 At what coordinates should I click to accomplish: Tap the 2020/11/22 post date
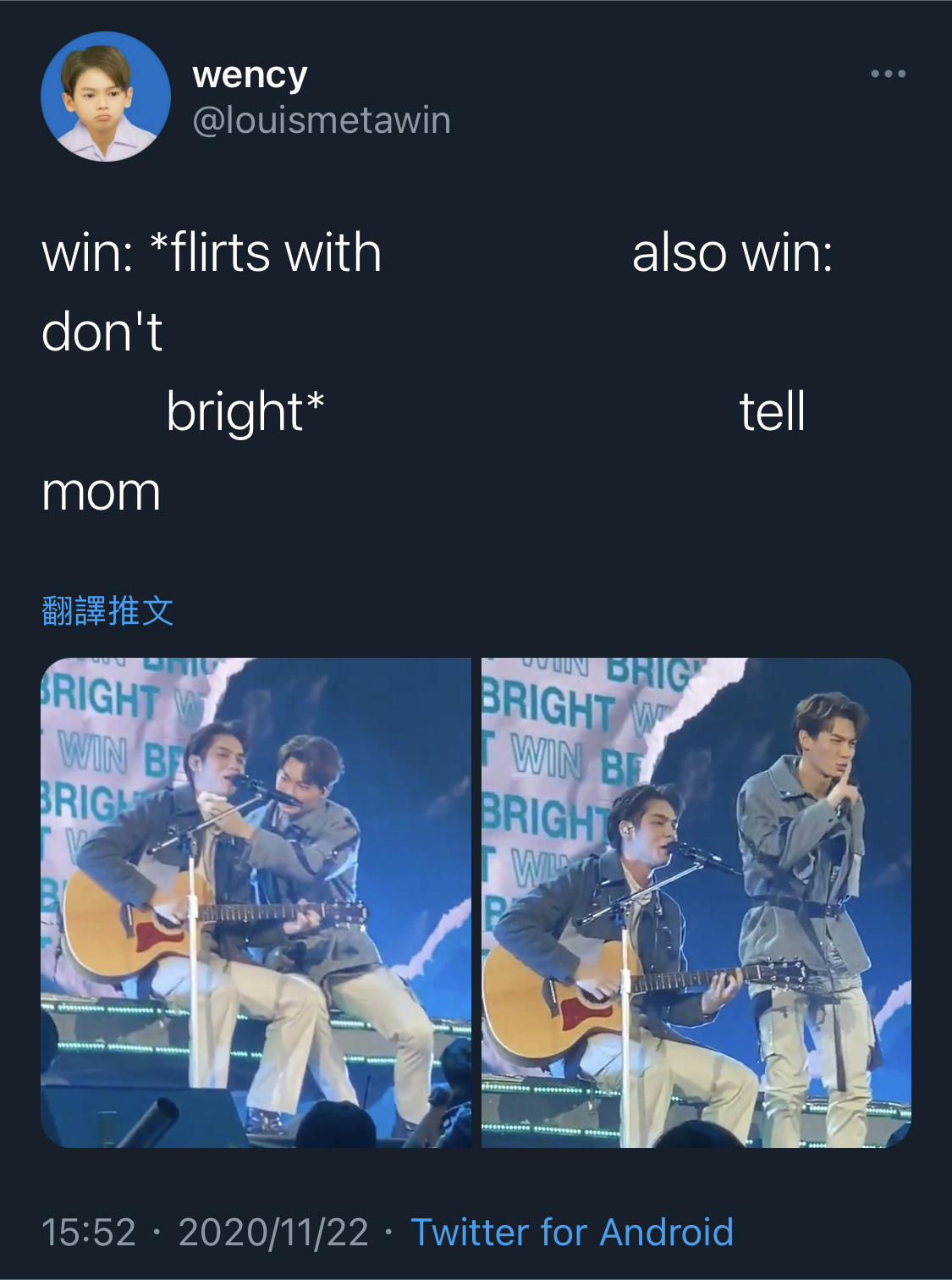click(x=273, y=1232)
